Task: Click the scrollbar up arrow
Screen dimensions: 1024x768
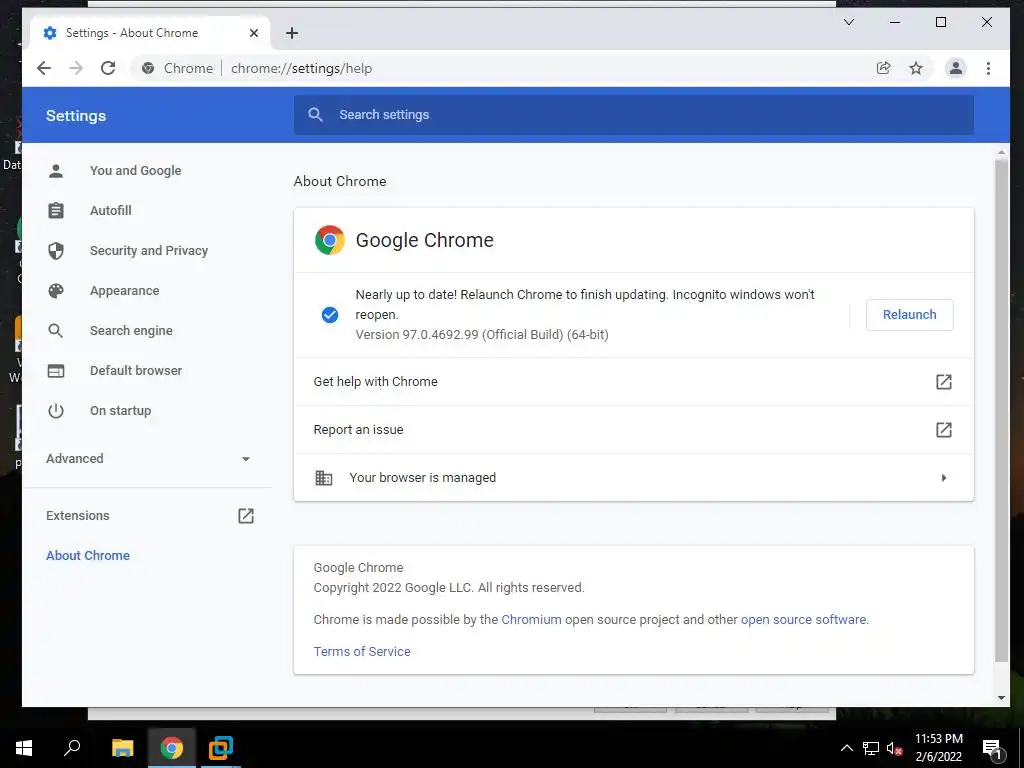Action: pyautogui.click(x=1001, y=153)
